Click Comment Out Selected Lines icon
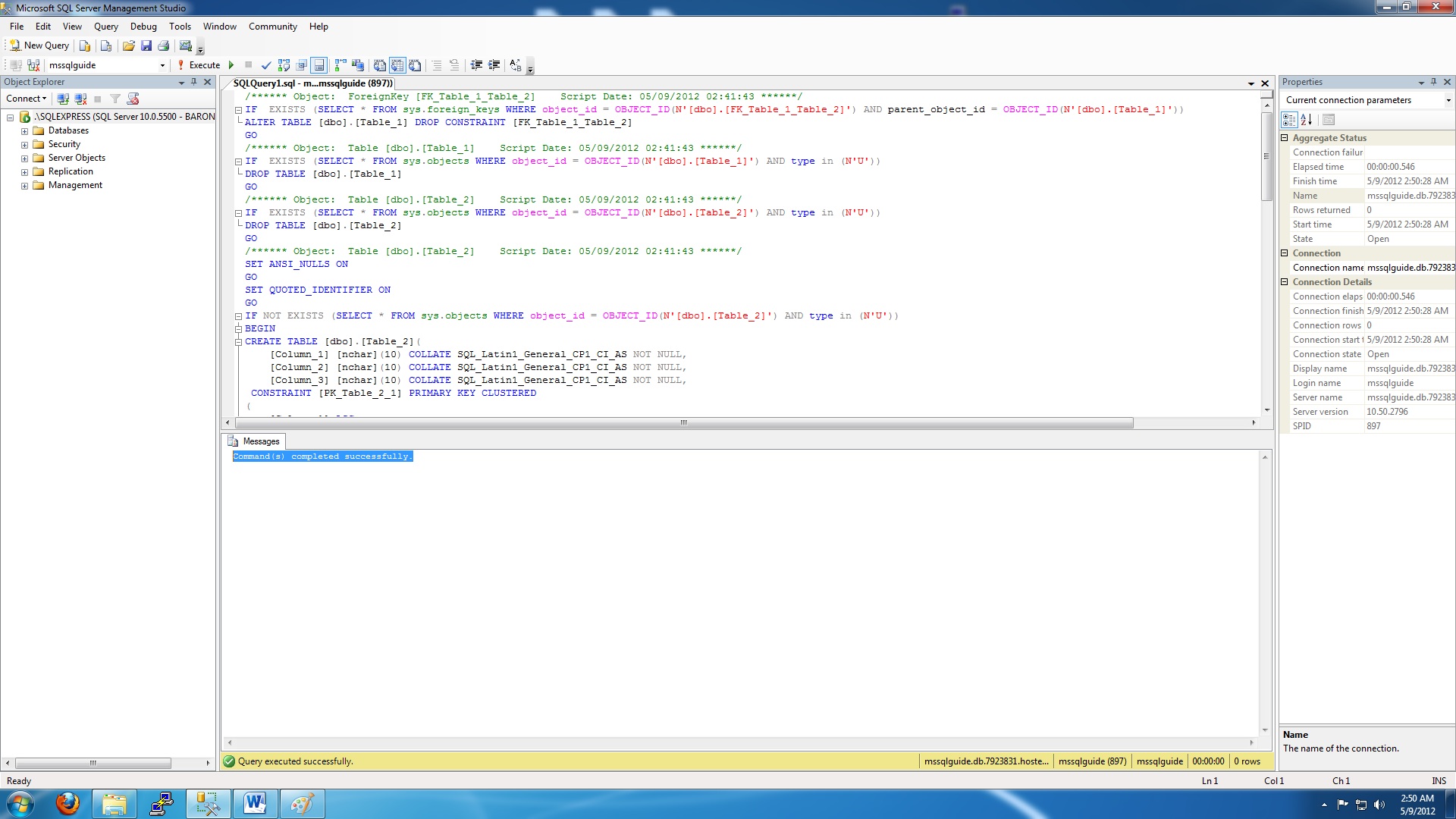 [437, 65]
